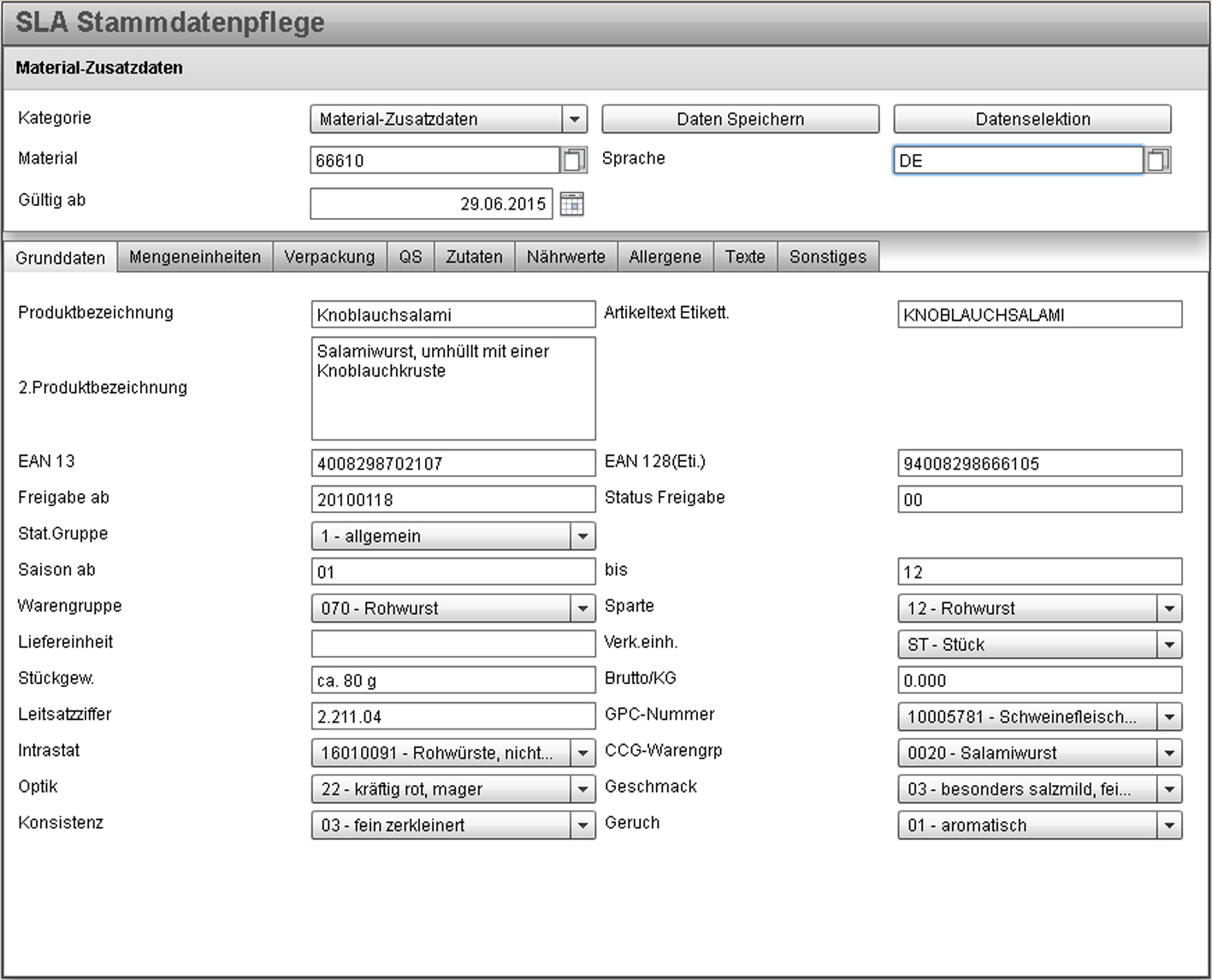The image size is (1212, 980).
Task: Focus the Material number field
Action: (435, 160)
